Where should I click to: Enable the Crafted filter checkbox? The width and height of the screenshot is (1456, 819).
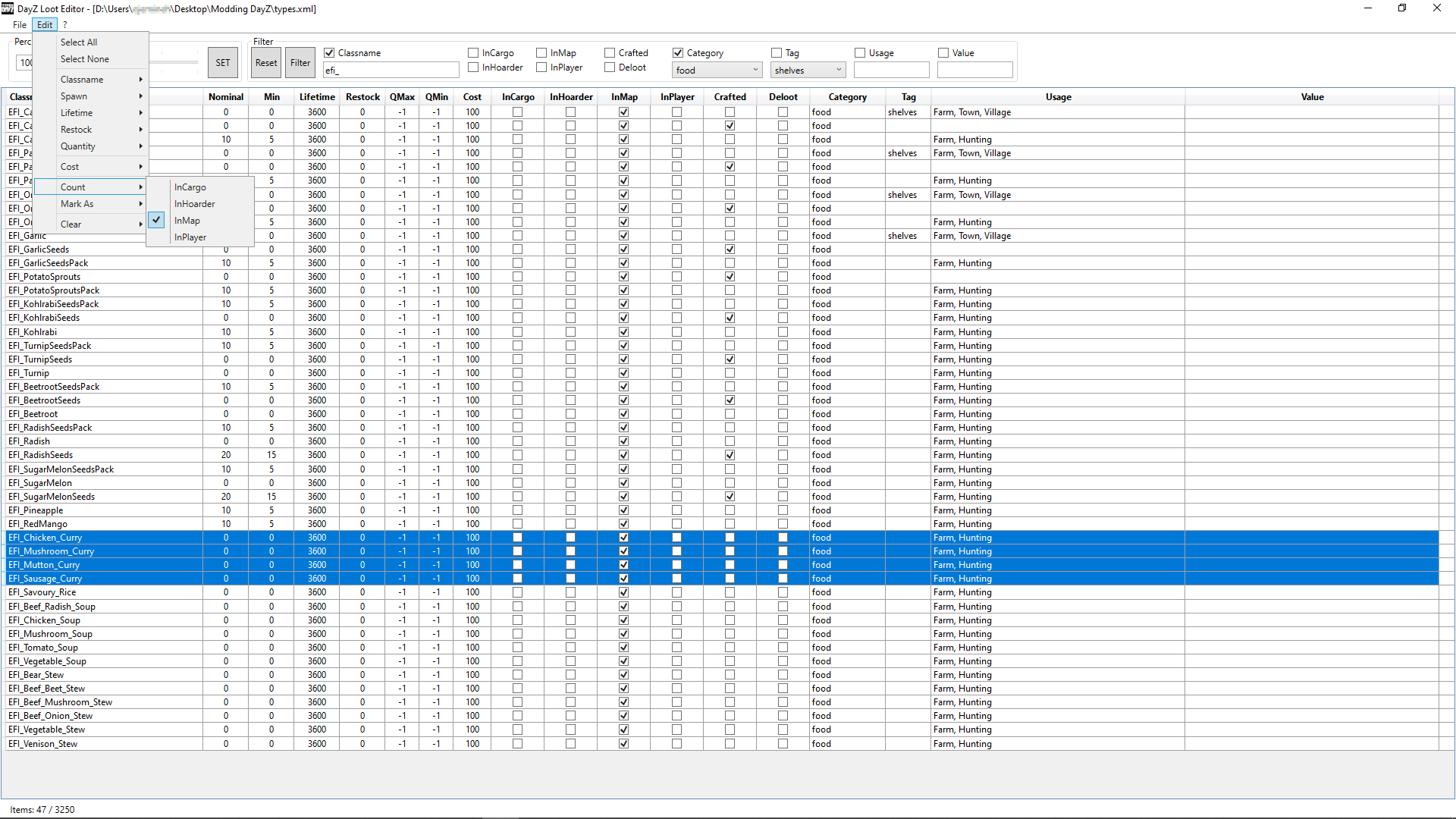click(610, 53)
